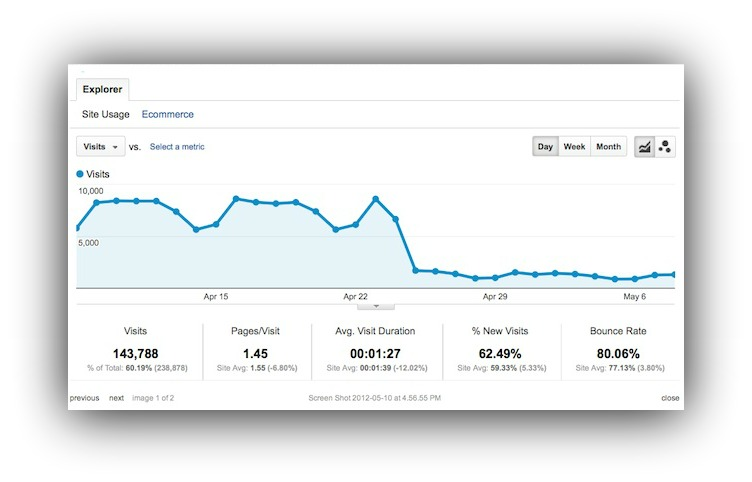The image size is (752, 482).
Task: Go to next image link
Action: click(116, 398)
